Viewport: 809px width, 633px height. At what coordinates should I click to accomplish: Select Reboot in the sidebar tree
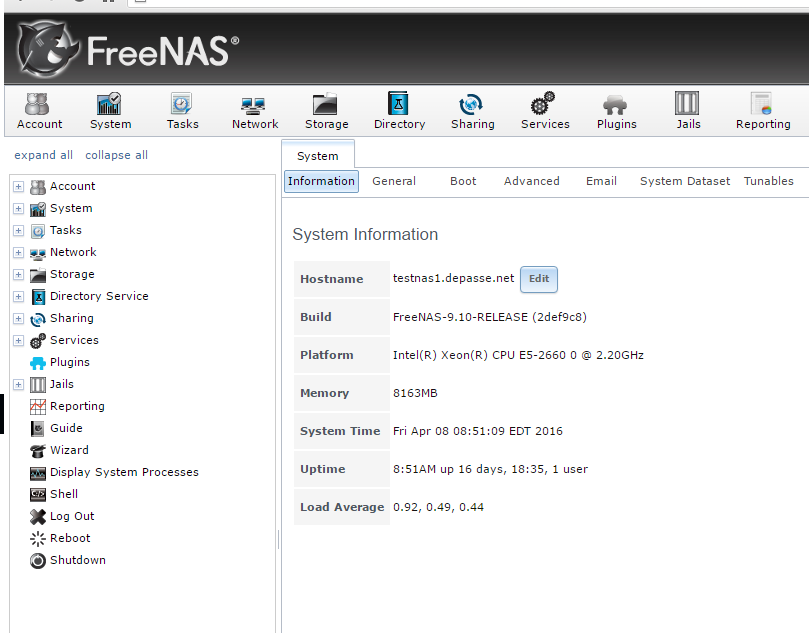(70, 539)
